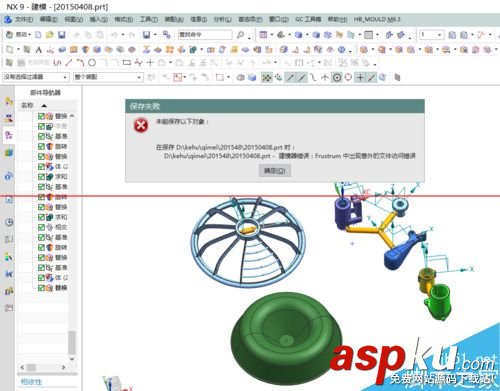The image size is (500, 391).
Task: Open the 帮助(H) menu
Action: coord(337,19)
